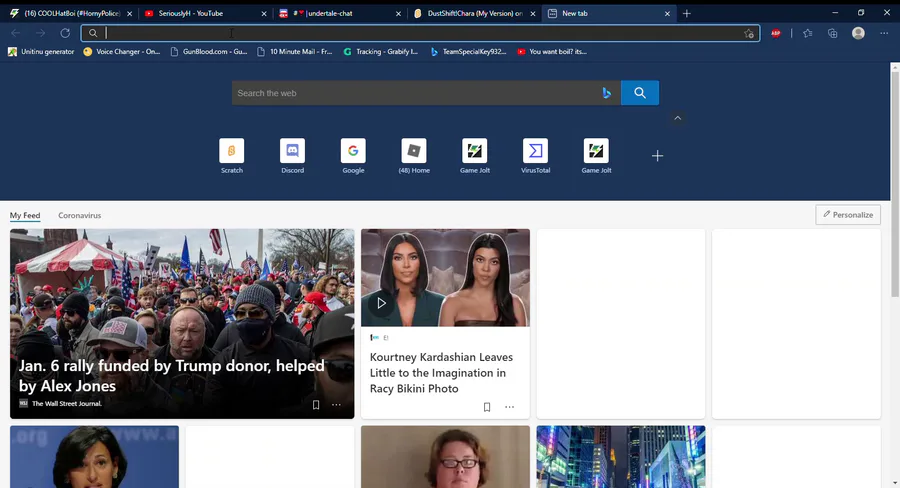The height and width of the screenshot is (488, 900).
Task: Open the GunBlood.com bookmark
Action: pos(210,52)
